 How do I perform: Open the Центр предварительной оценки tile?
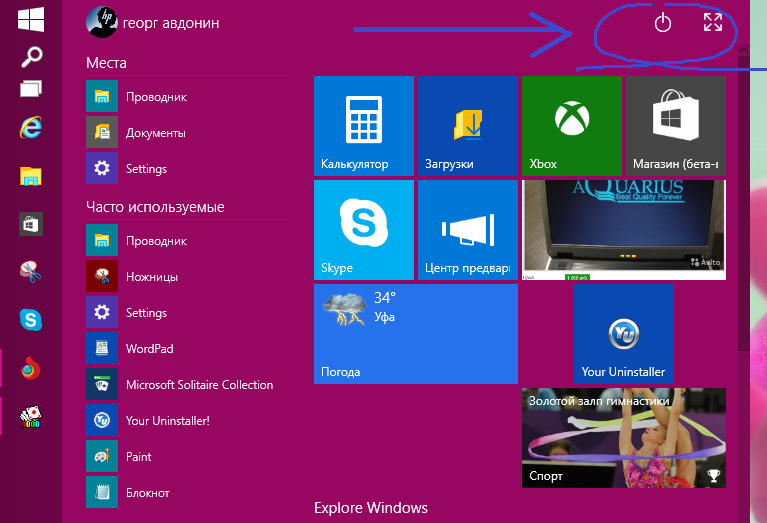click(x=468, y=230)
